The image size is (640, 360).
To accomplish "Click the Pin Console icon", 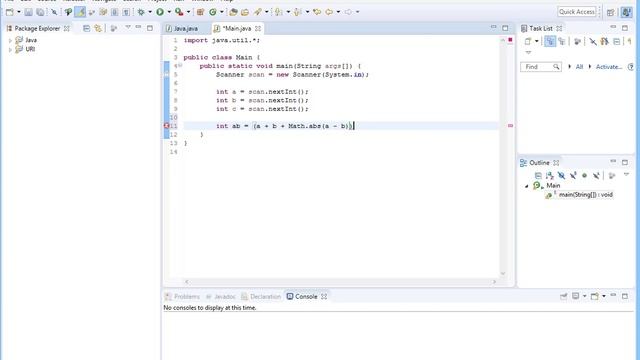I will point(564,296).
